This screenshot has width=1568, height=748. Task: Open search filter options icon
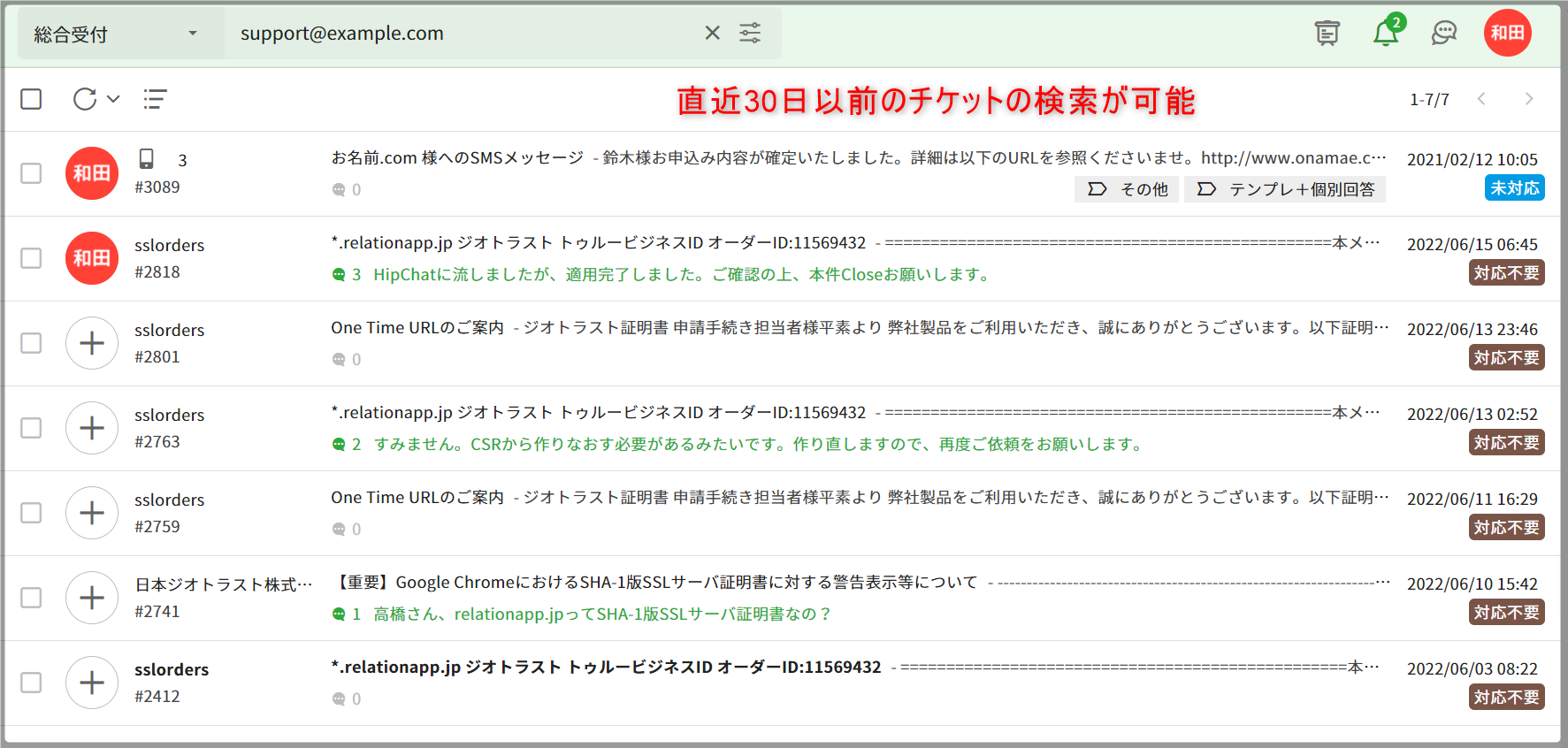coord(750,34)
